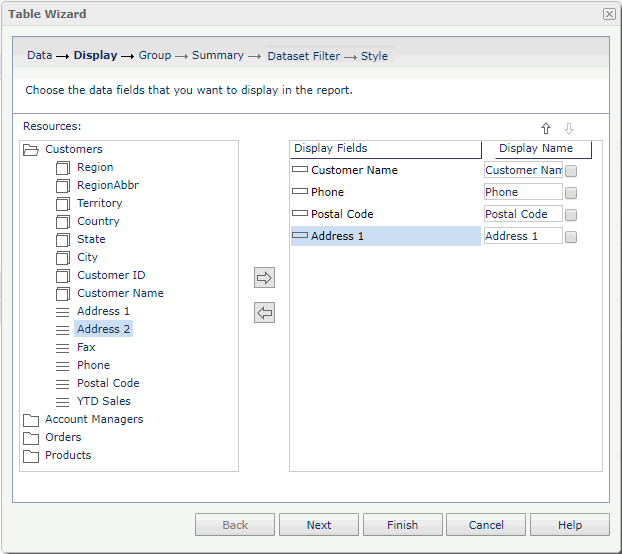
Task: Click the Fax lines icon
Action: coord(62,348)
